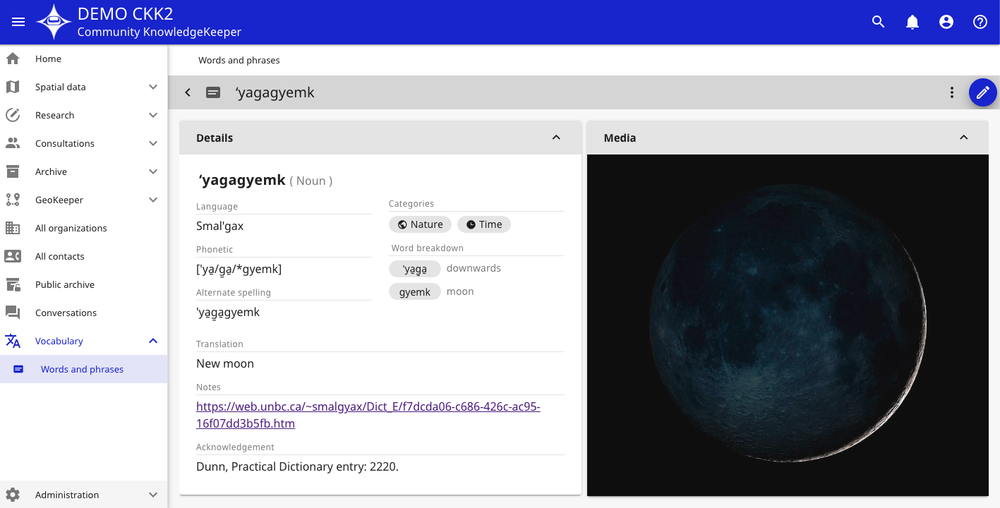Collapse the Details panel

(x=556, y=138)
